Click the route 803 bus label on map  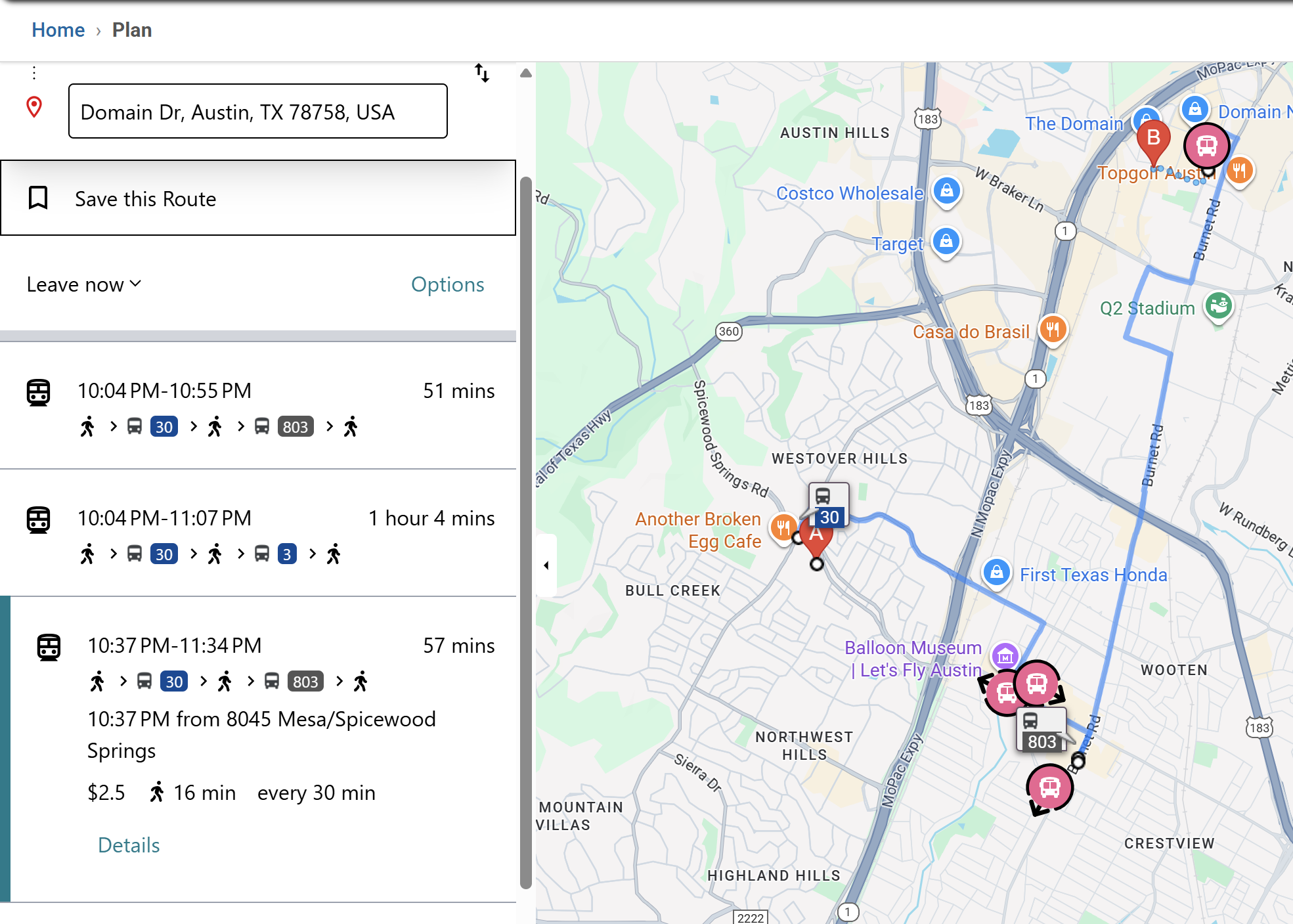(1041, 731)
